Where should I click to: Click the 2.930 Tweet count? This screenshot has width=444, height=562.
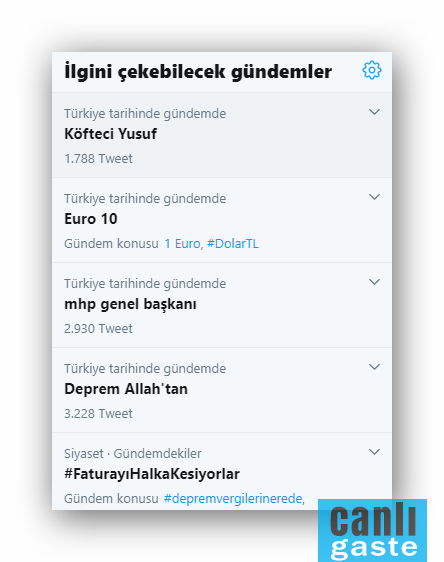tap(98, 329)
